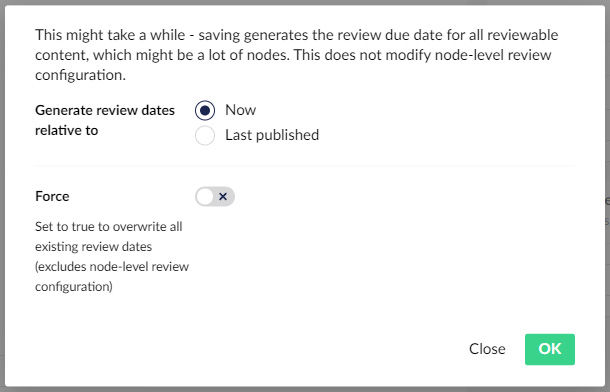Click the filled dot in the Now radio
This screenshot has height=392, width=610.
205,110
